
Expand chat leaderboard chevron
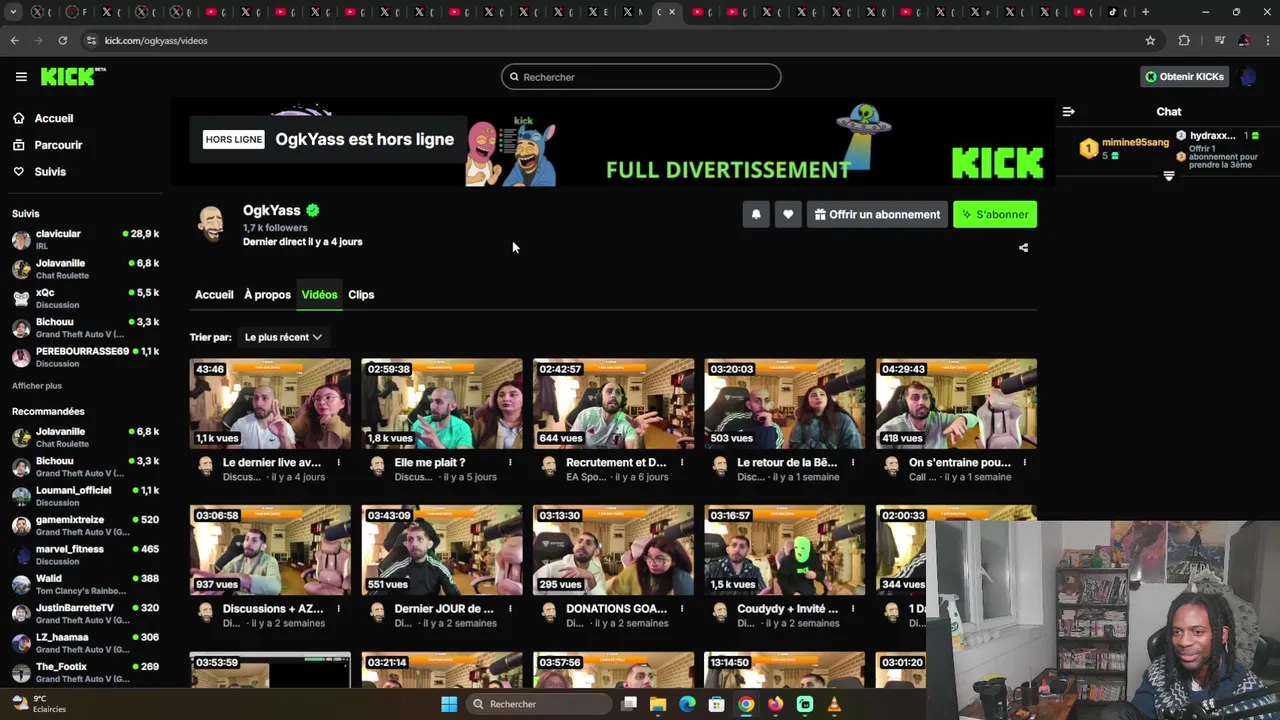coord(1169,176)
